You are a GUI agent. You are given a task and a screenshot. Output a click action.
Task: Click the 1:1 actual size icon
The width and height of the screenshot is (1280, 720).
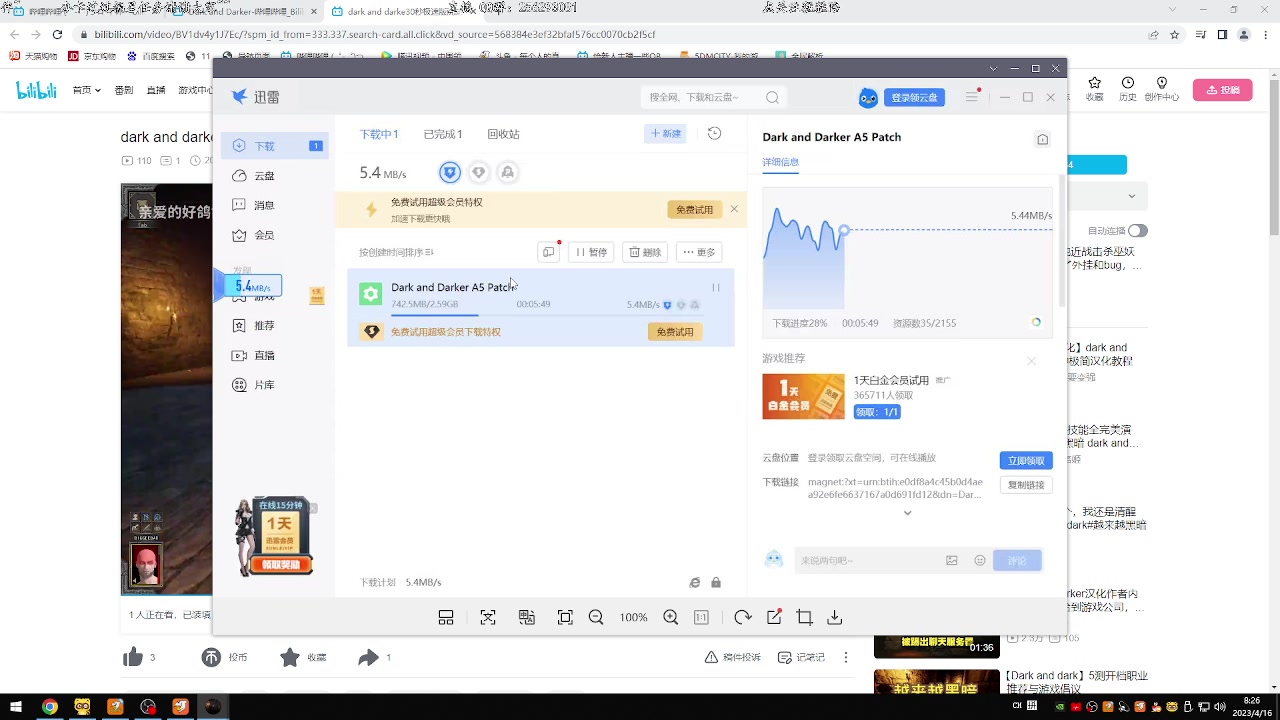click(701, 618)
